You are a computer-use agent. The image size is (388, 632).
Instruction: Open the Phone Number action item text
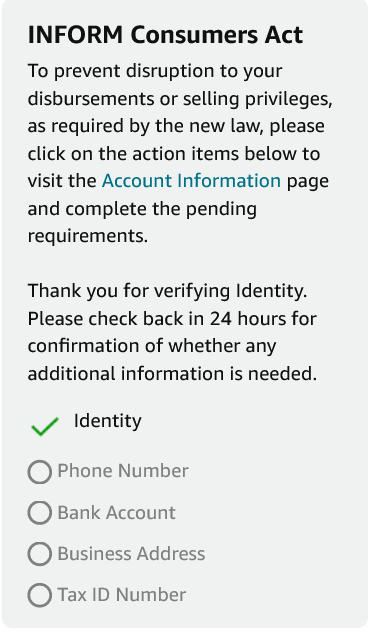[123, 471]
